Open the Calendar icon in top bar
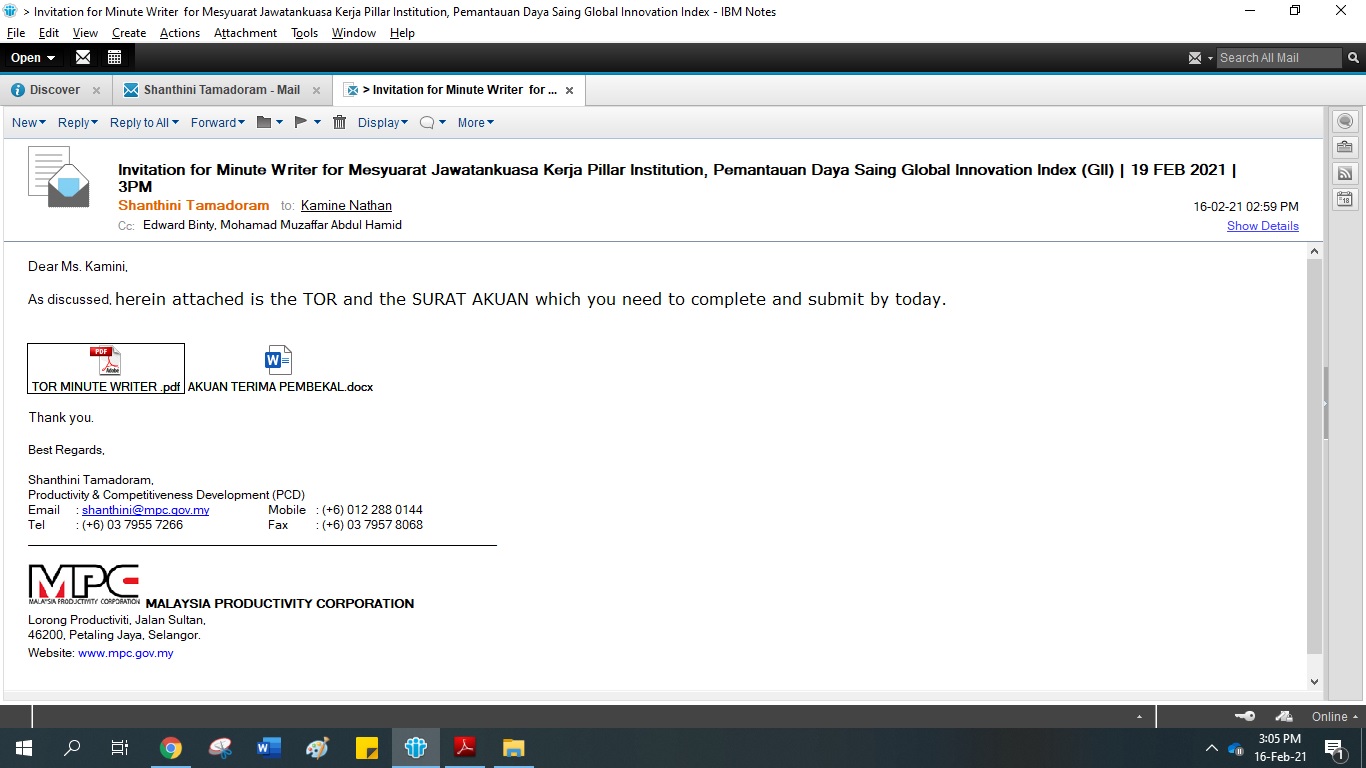 click(114, 57)
